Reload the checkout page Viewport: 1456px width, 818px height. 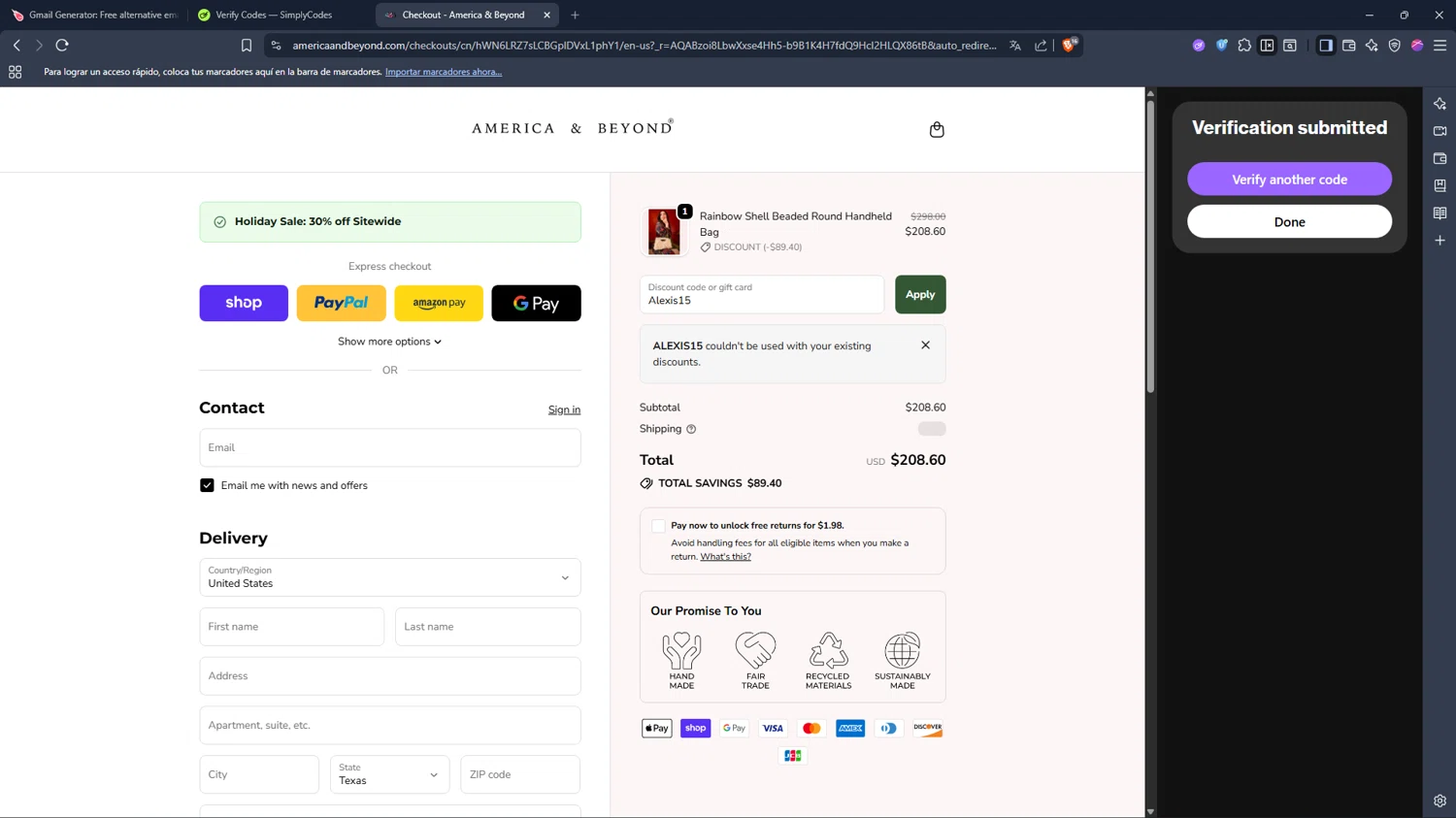coord(62,46)
